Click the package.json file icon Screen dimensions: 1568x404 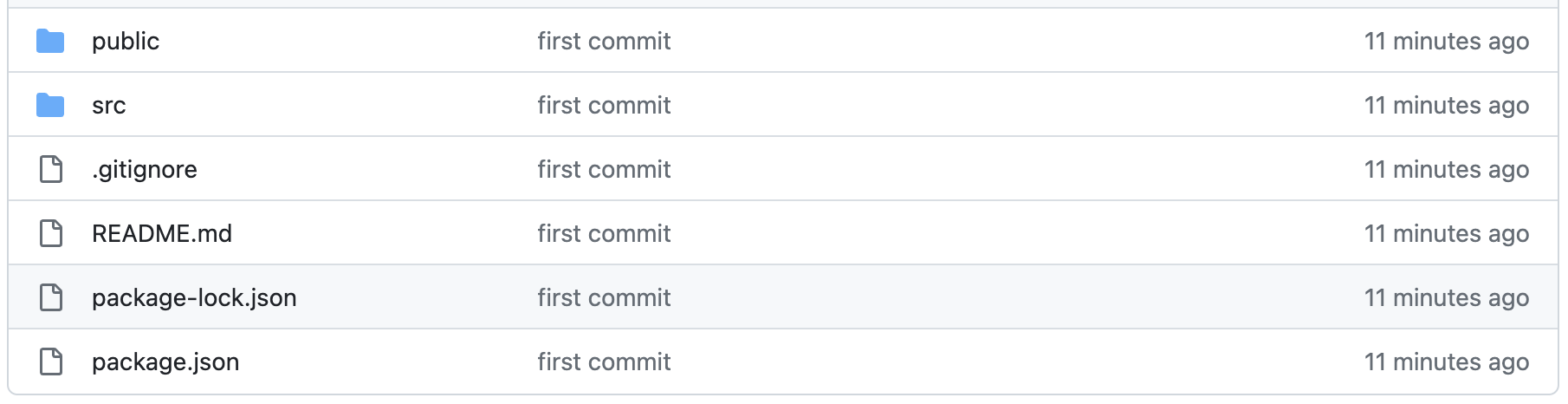(x=51, y=362)
